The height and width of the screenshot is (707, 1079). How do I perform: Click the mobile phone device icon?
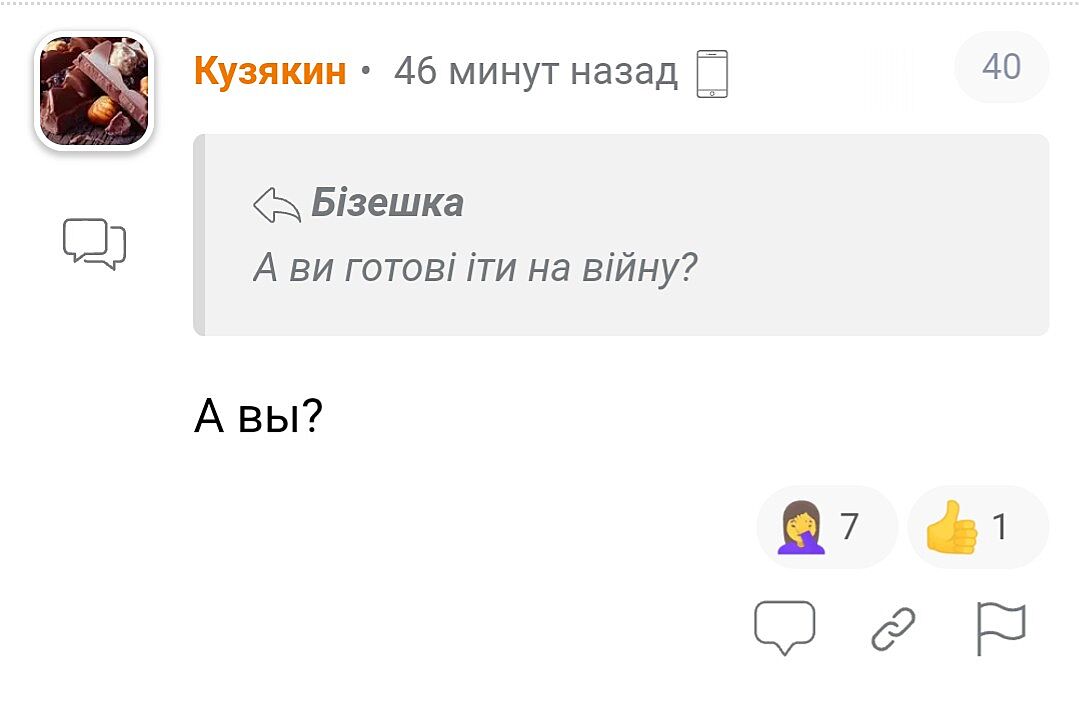click(x=712, y=73)
